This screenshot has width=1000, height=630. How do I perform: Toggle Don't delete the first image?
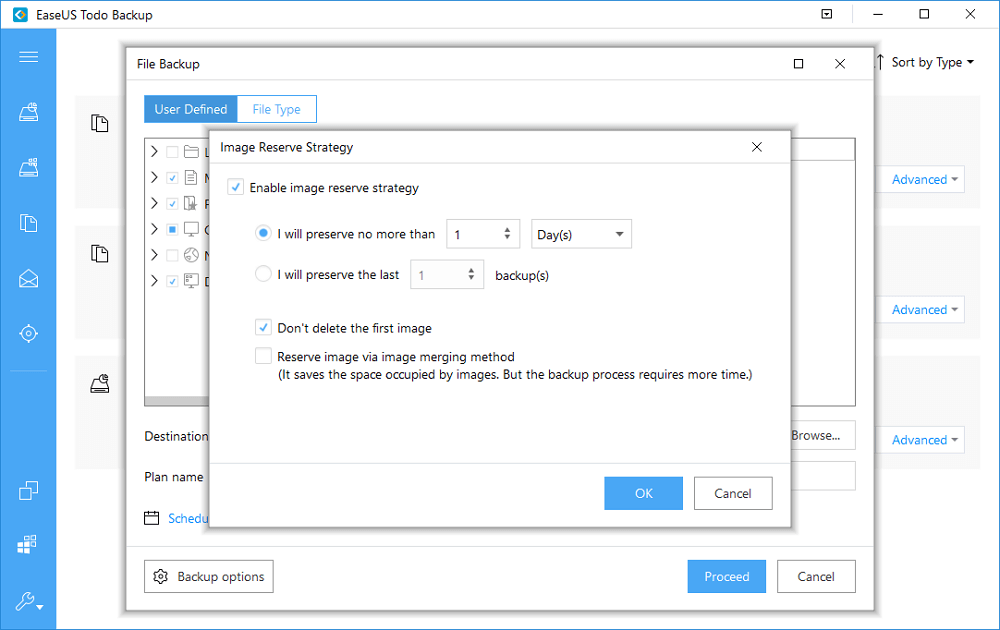(x=263, y=327)
